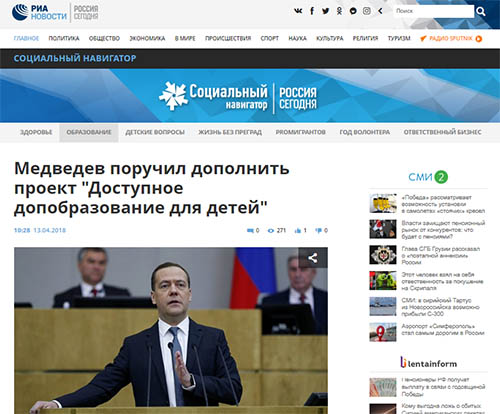Open the СОЦИАЛЬНЫЙ НАВИГАТОР heading link
This screenshot has height=414, width=500.
tap(75, 58)
